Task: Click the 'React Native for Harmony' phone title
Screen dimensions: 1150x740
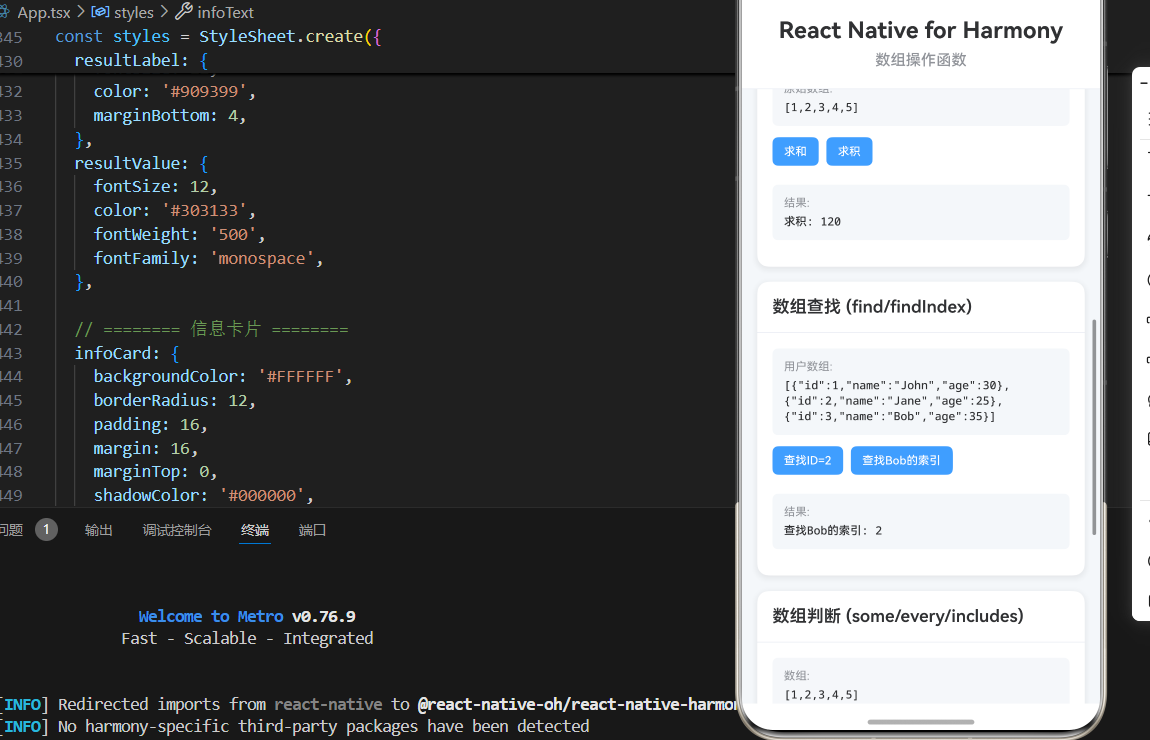Action: (x=920, y=31)
